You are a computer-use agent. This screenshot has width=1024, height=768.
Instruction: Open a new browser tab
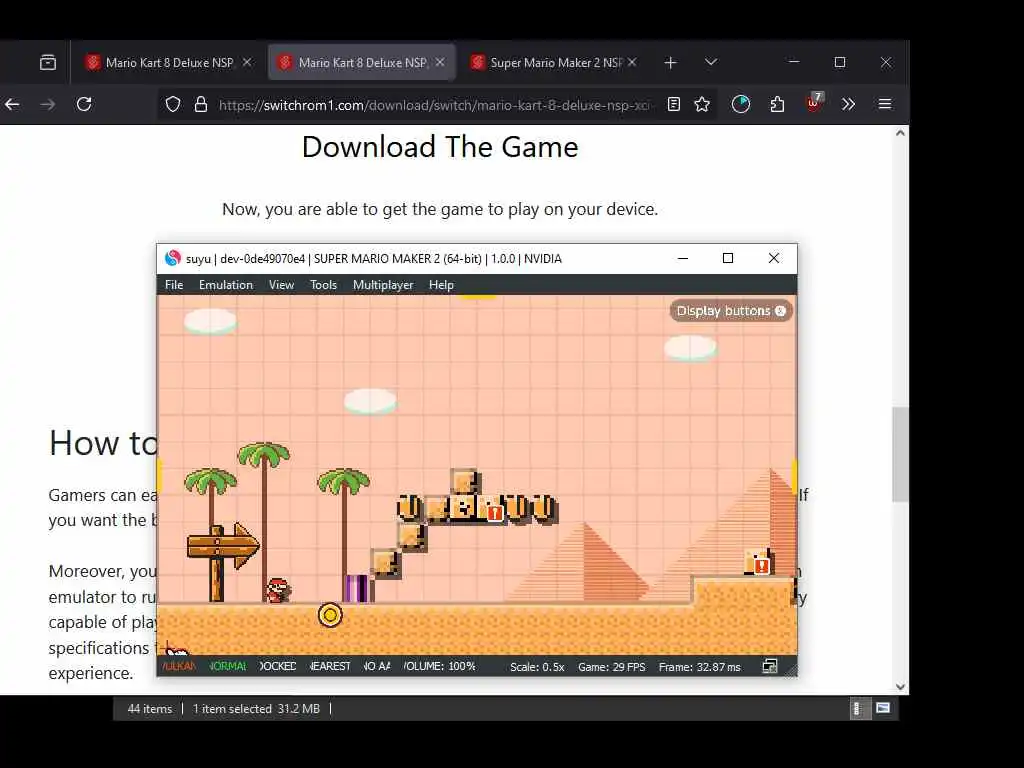tap(670, 63)
